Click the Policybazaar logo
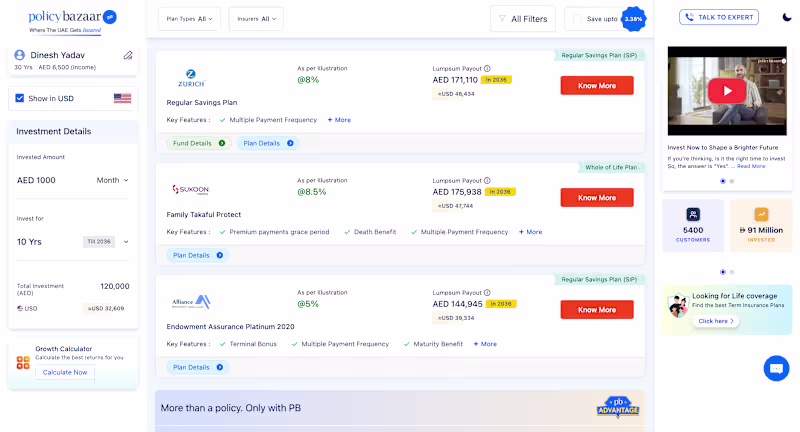 point(72,21)
